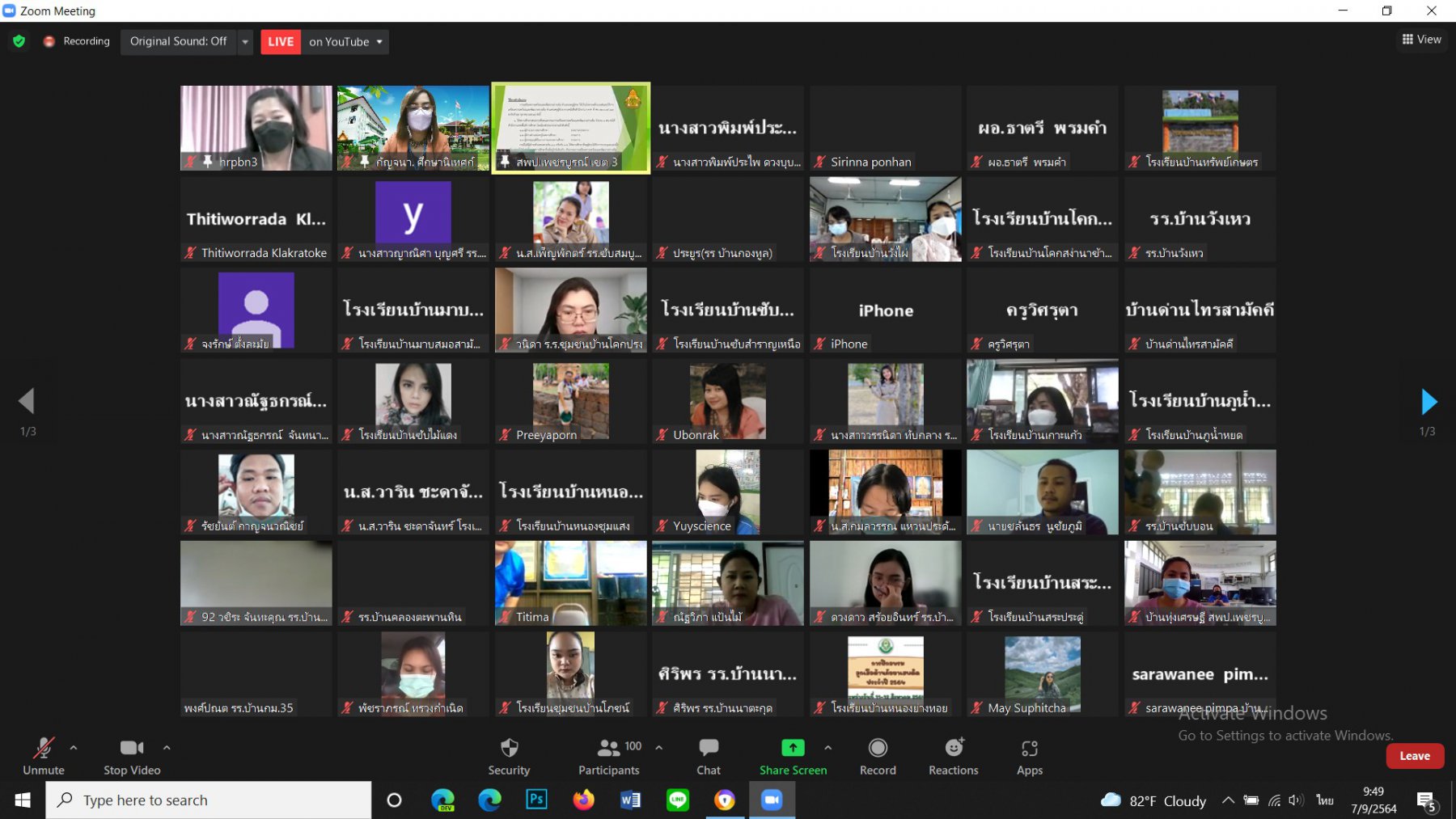
Task: Expand the audio options arrow beside Unmute
Action: 74,748
